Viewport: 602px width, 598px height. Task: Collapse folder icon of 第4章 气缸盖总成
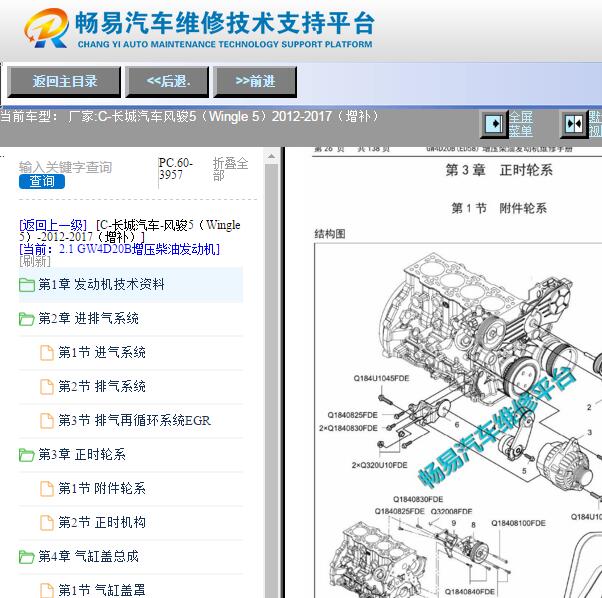[27, 557]
